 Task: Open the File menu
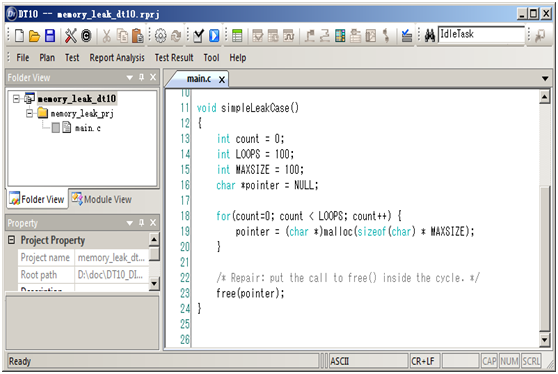(23, 58)
